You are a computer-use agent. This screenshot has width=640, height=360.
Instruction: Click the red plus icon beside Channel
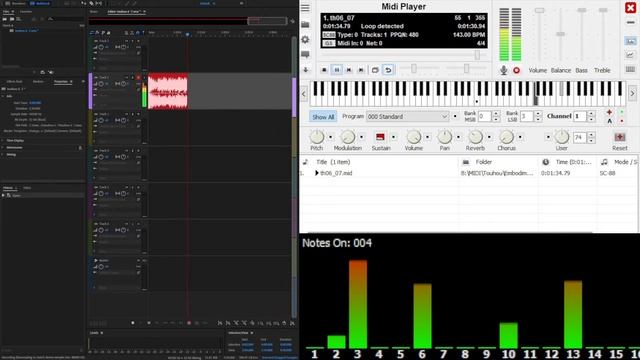(x=609, y=112)
